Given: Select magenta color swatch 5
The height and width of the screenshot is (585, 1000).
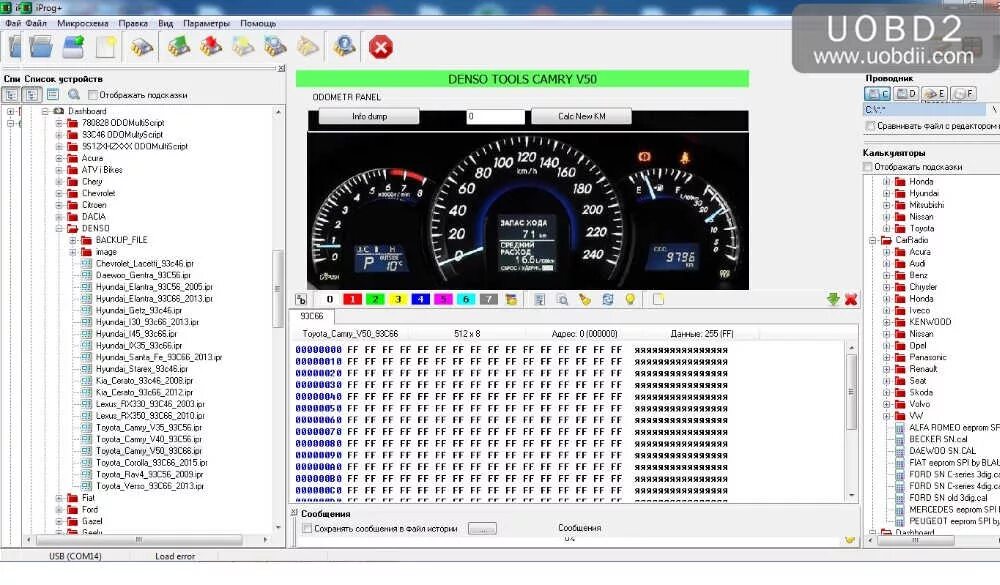Looking at the screenshot, I should 443,299.
